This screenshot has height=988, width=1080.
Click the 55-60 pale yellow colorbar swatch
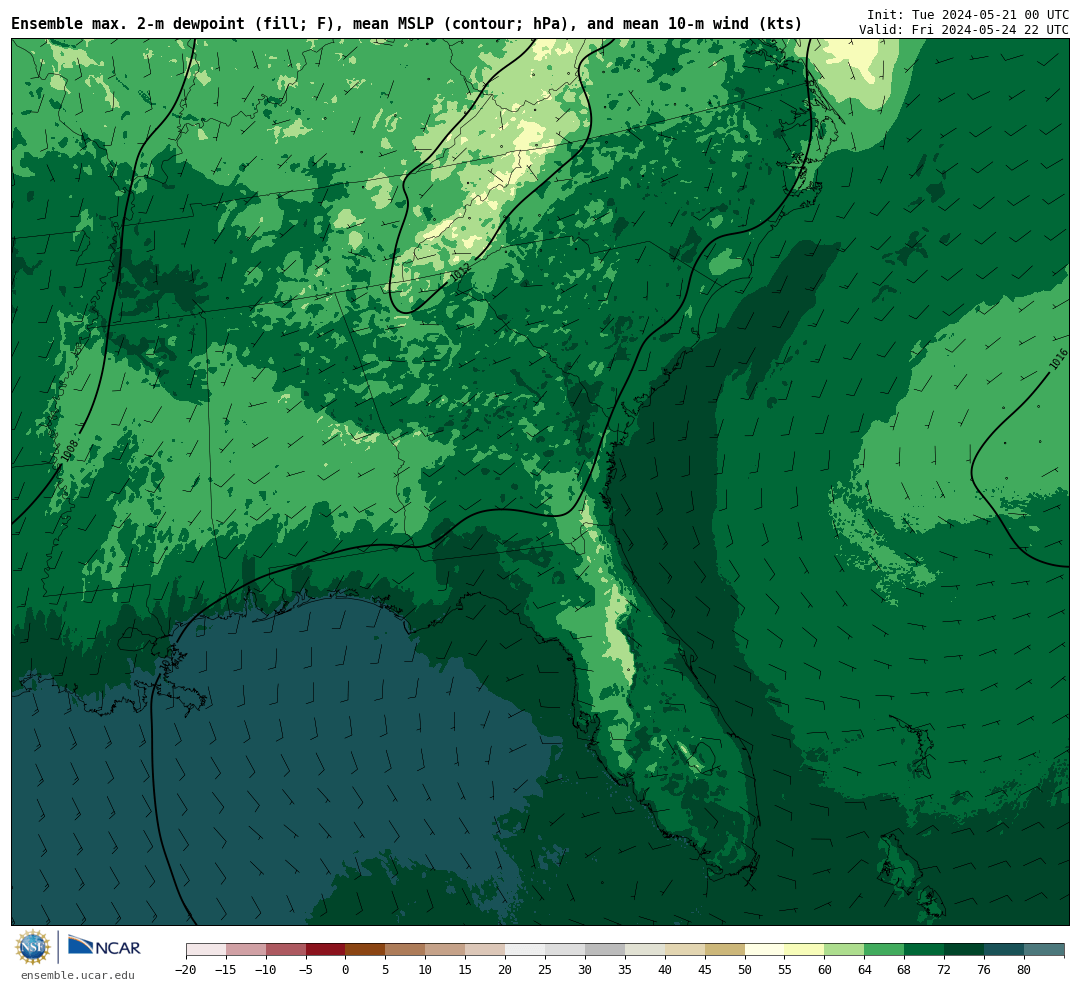click(804, 950)
